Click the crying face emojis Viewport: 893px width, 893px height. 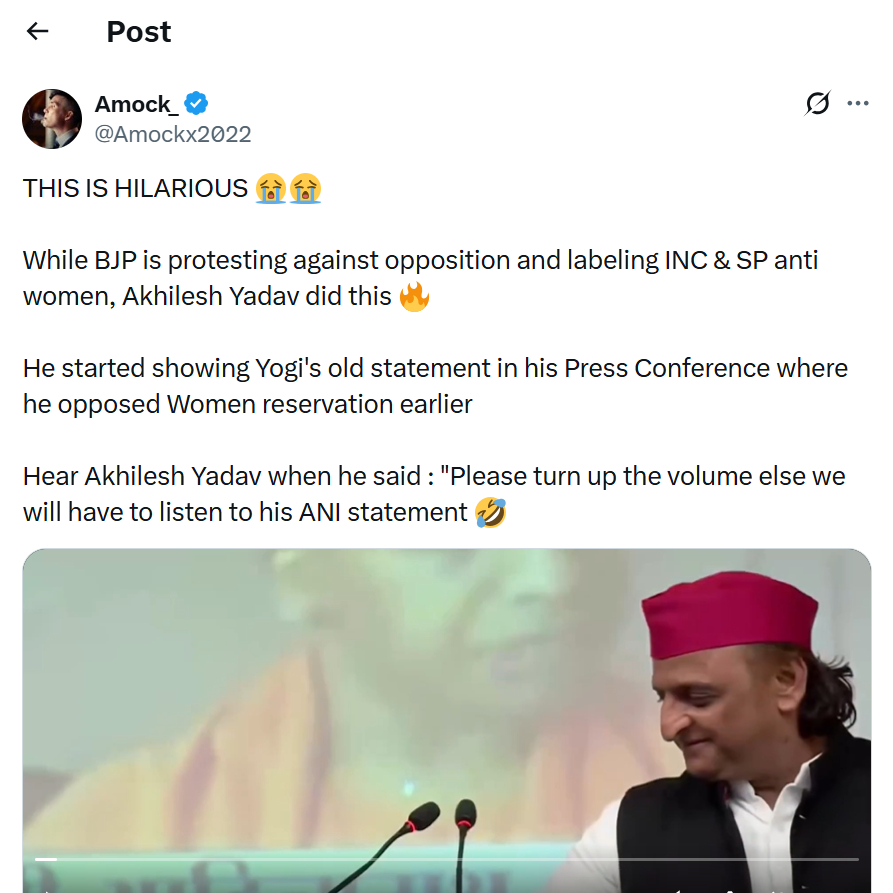click(x=288, y=188)
